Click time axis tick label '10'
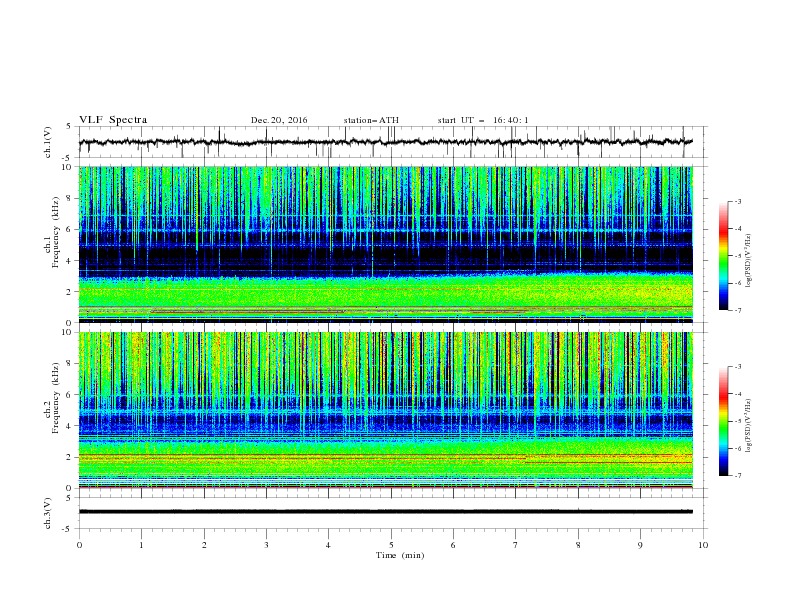Screen dimensions: 792x612 click(703, 545)
